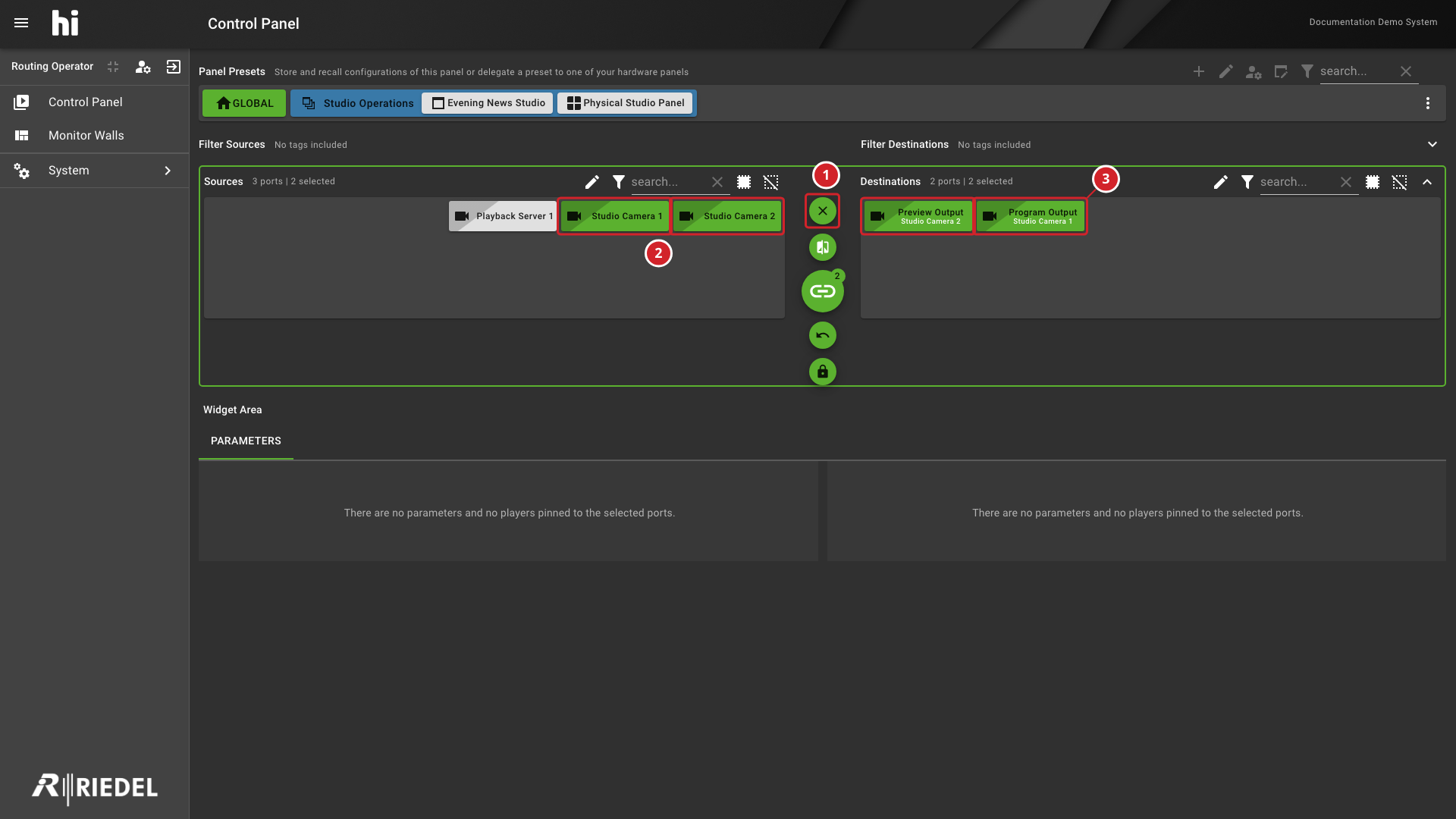Select all Sources ports
1456x819 pixels.
(x=744, y=182)
